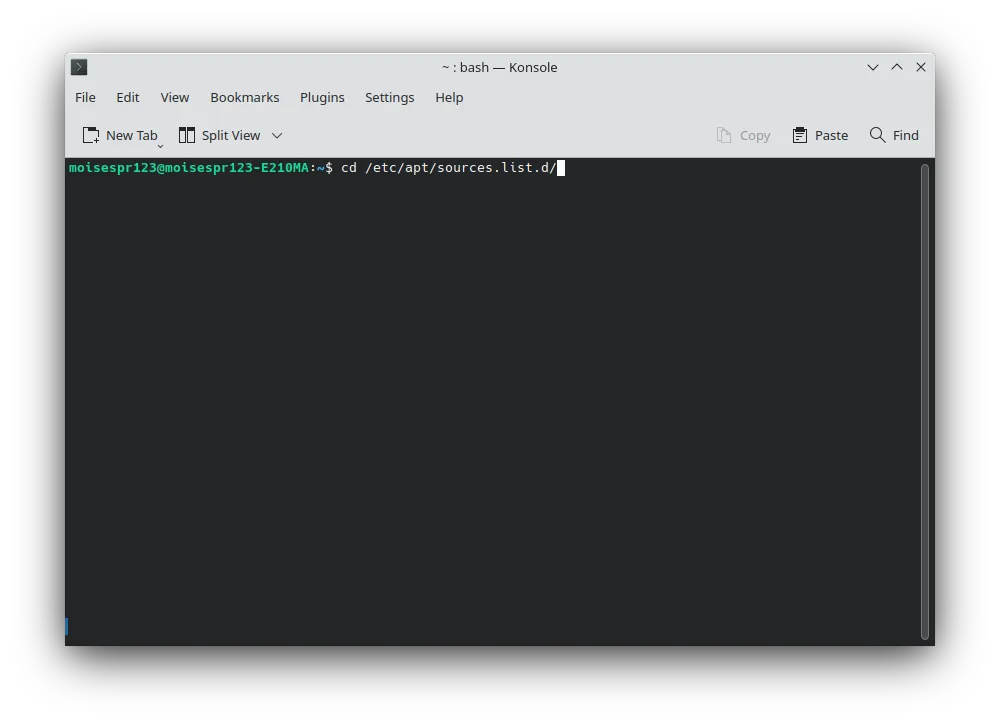
Task: Close the Konsole window
Action: [x=921, y=67]
